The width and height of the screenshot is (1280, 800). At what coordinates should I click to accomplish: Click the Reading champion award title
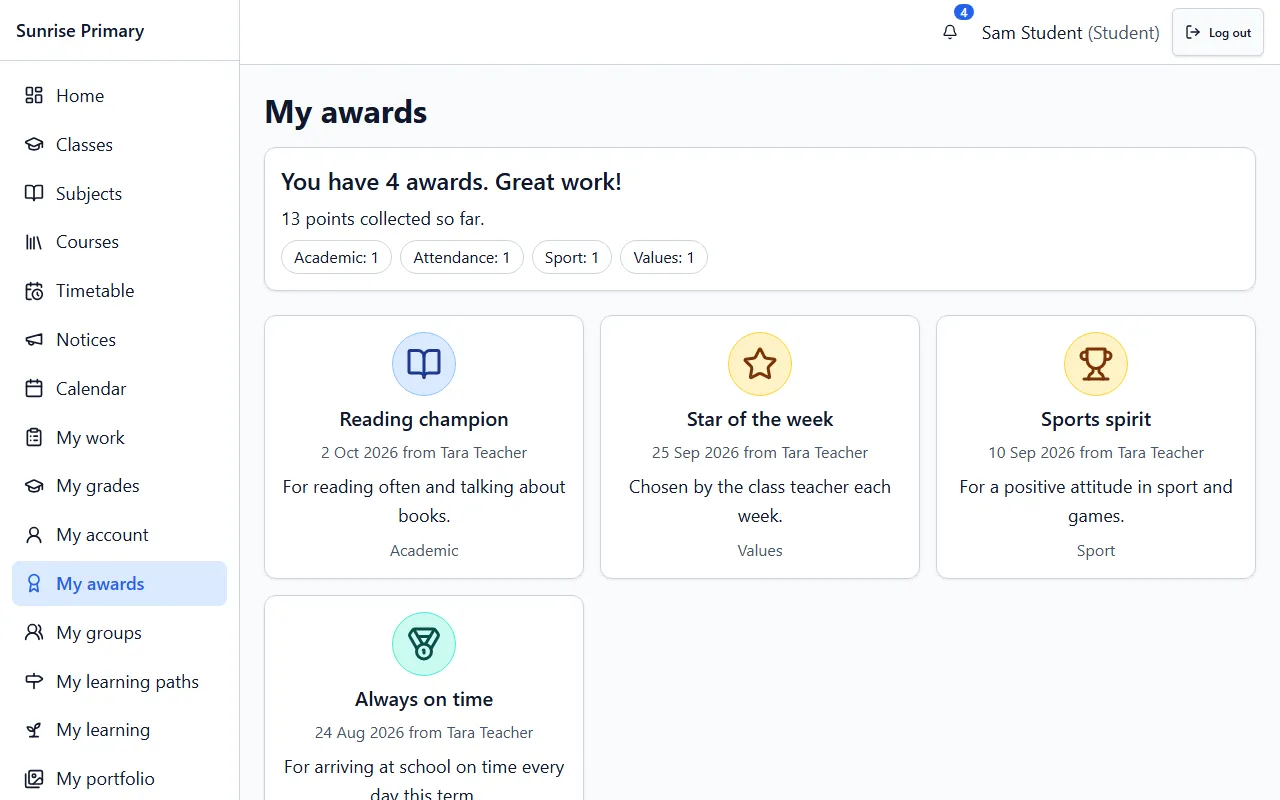point(424,419)
